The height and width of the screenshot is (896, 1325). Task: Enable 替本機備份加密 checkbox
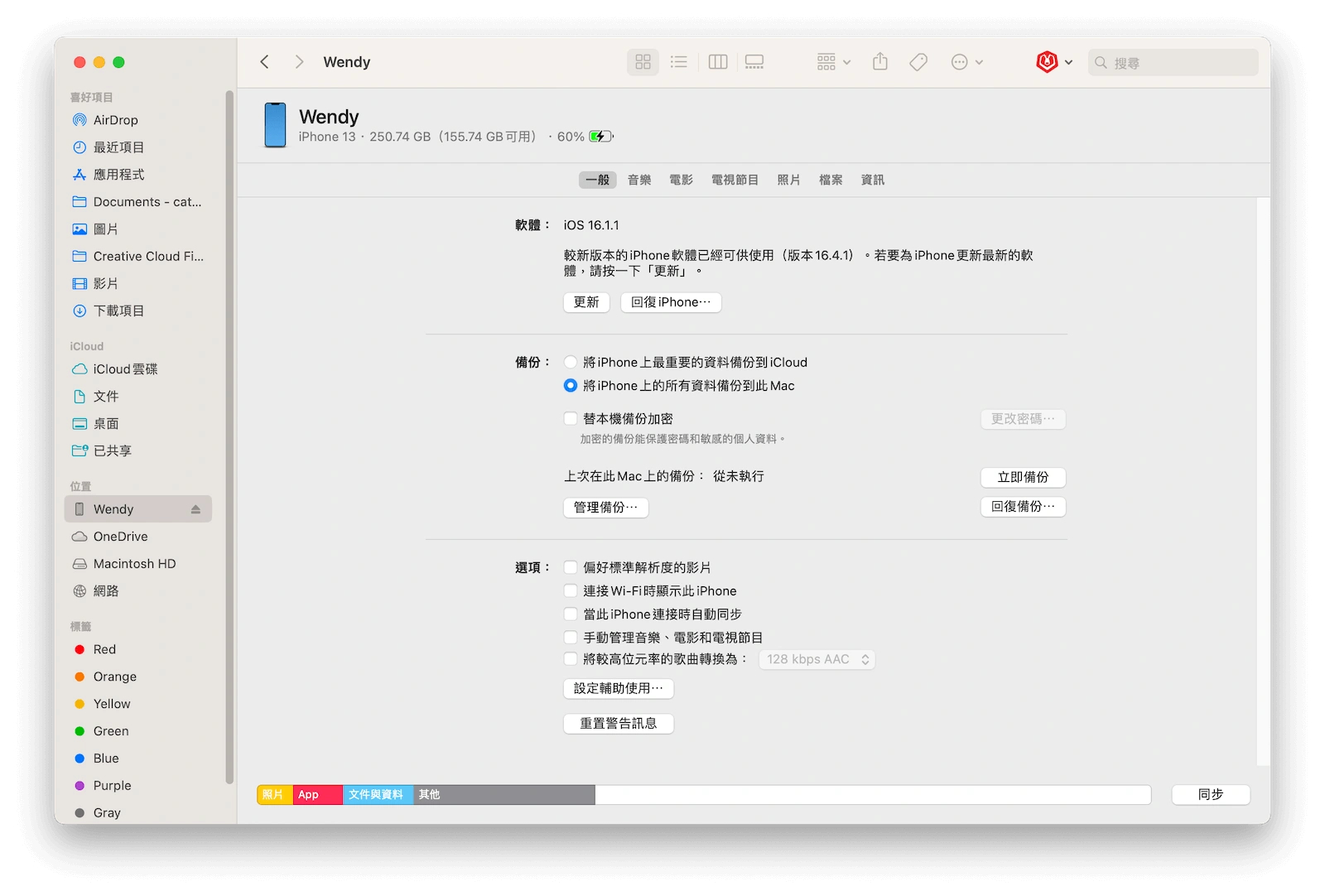(571, 418)
